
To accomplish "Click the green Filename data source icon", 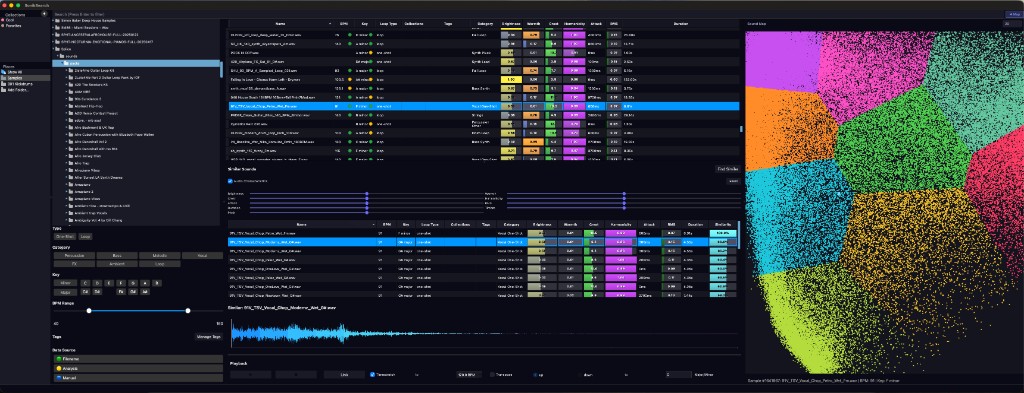I will click(58, 358).
